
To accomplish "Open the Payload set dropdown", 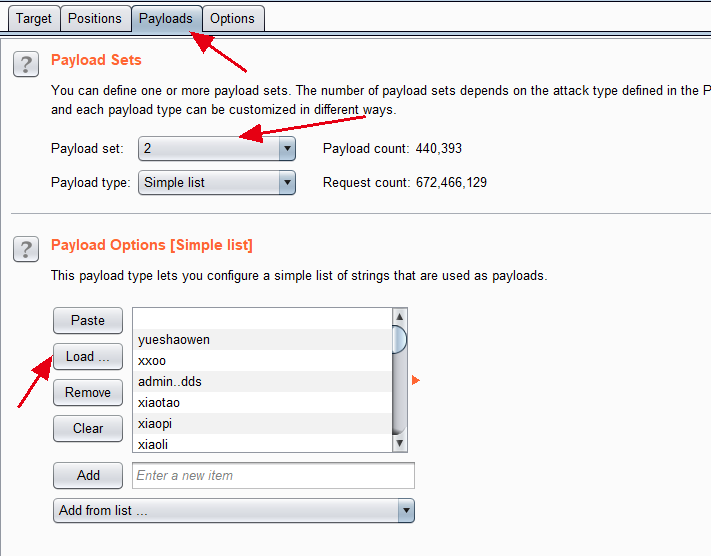I will (217, 148).
